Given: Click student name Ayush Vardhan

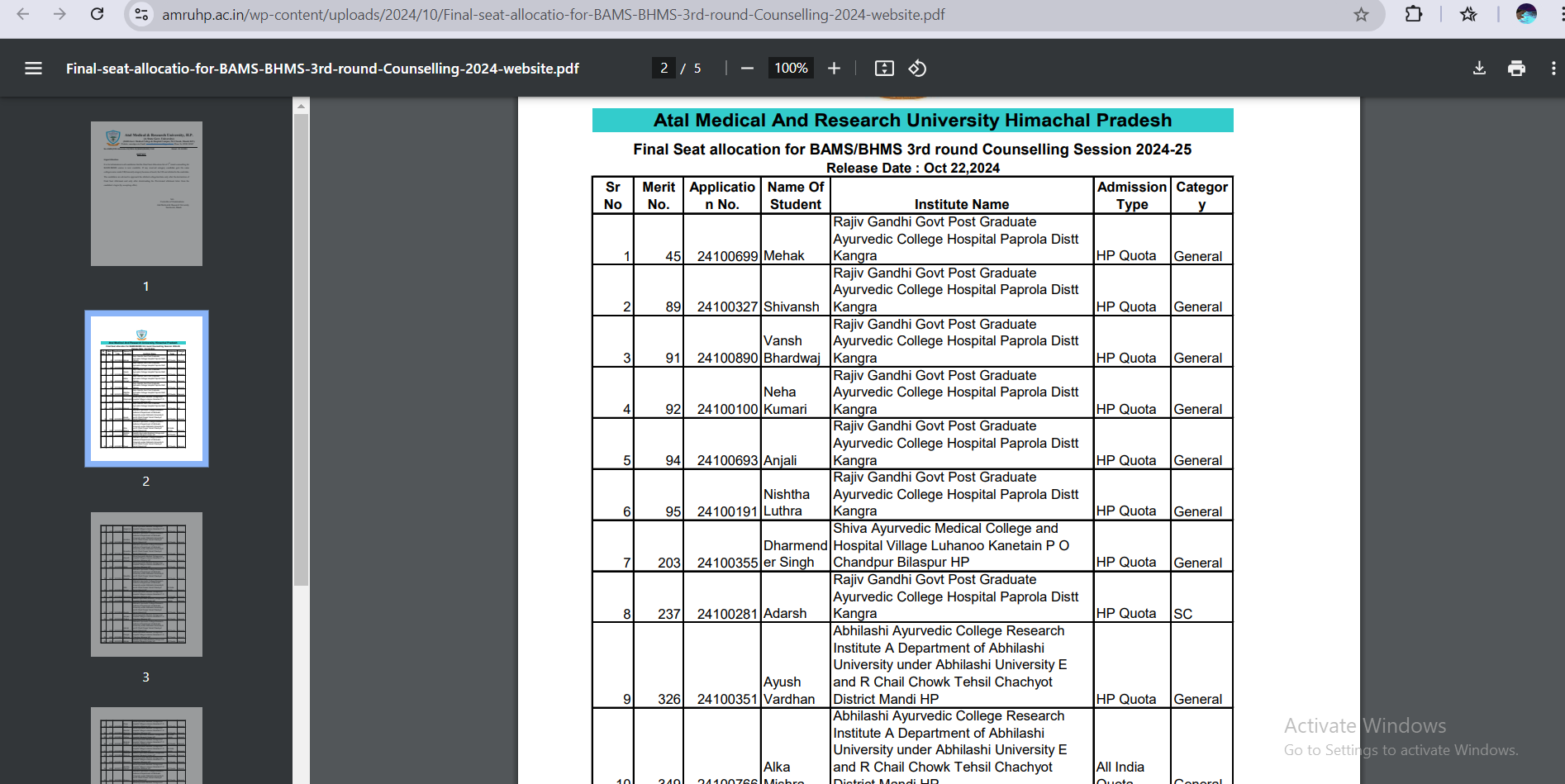Looking at the screenshot, I should click(x=789, y=691).
